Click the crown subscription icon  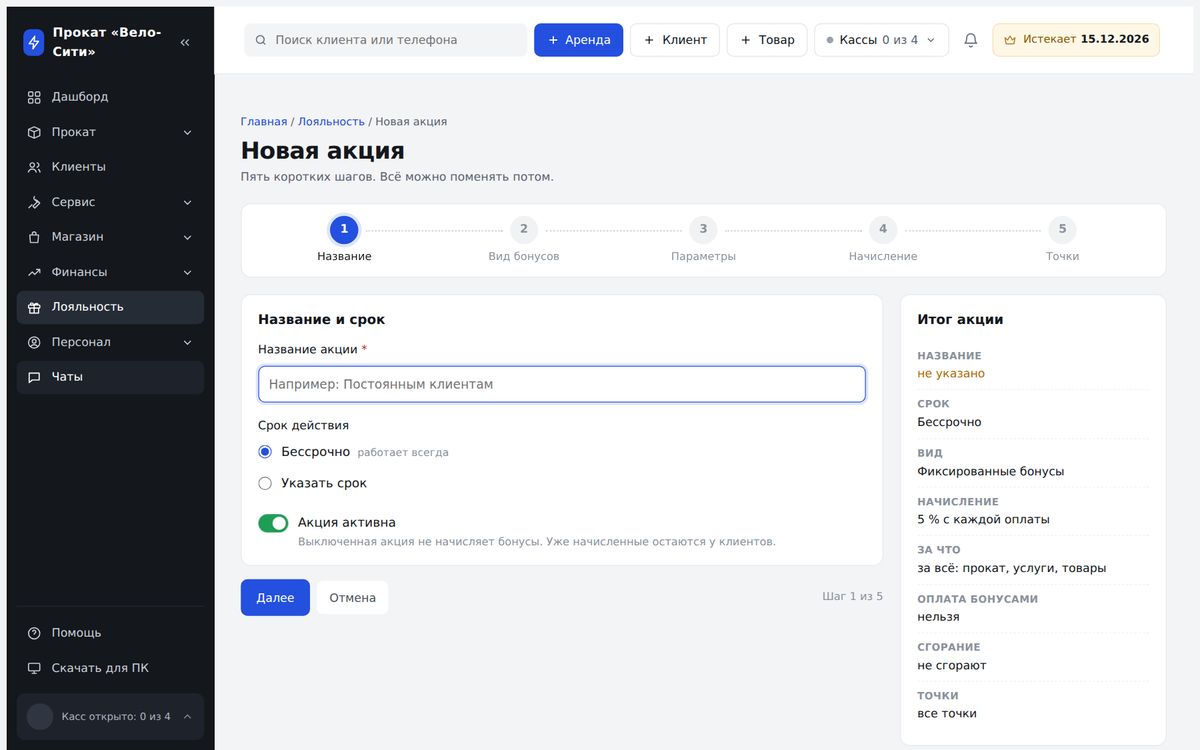point(1010,40)
